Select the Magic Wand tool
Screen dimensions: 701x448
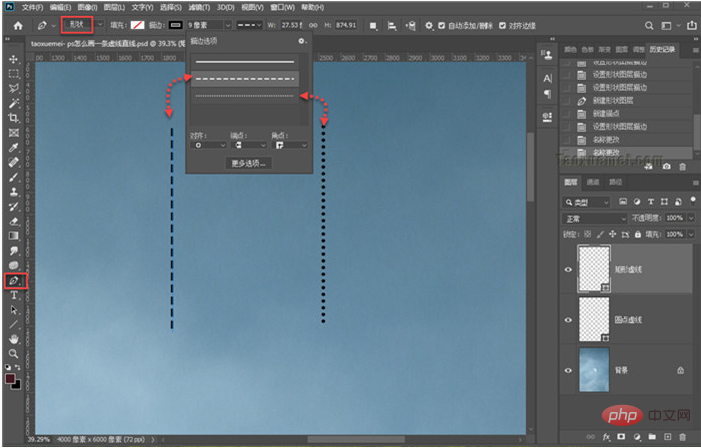[x=14, y=103]
